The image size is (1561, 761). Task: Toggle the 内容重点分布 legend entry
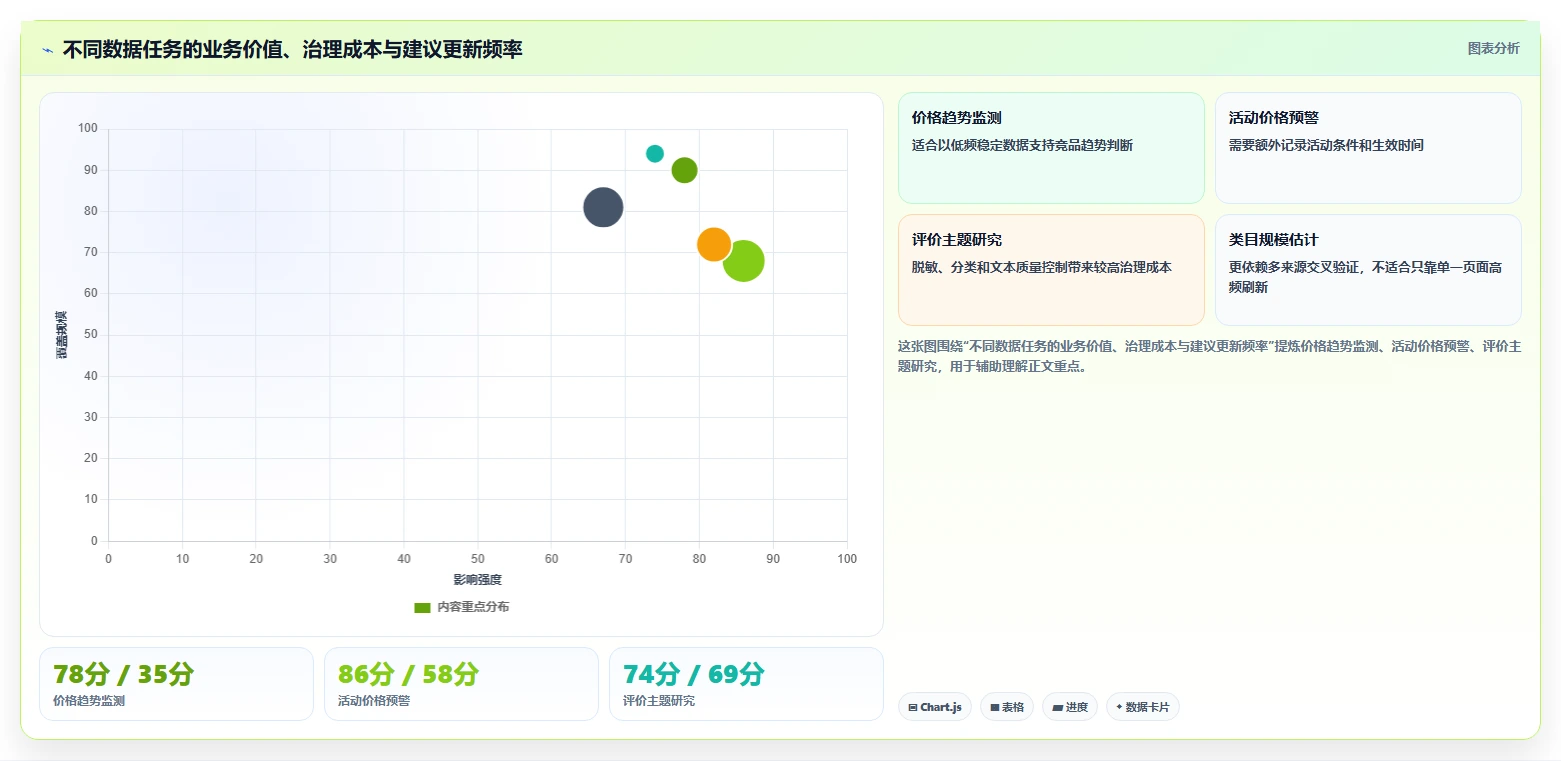pyautogui.click(x=461, y=607)
